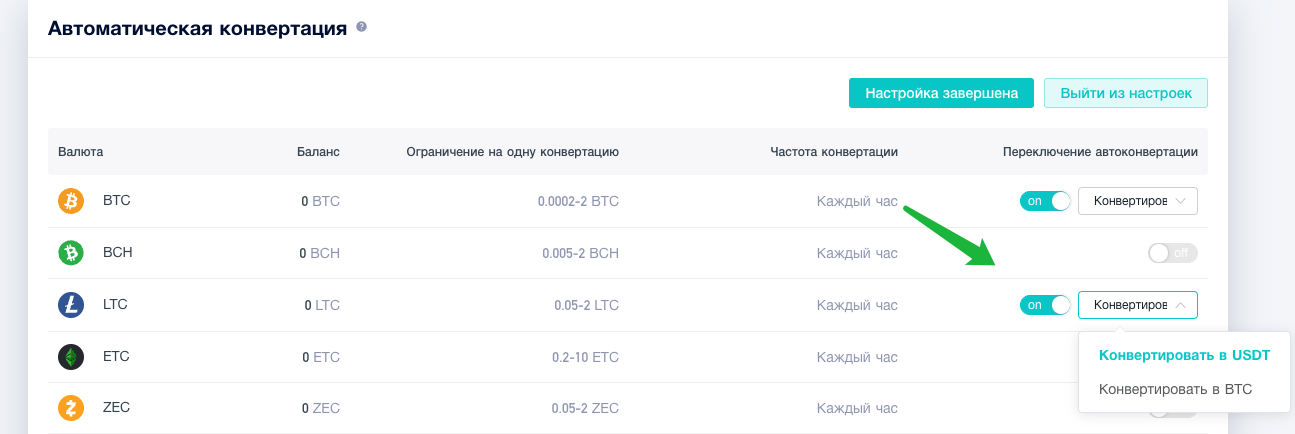
Task: Click the green BCH coin icon
Action: coord(71,253)
